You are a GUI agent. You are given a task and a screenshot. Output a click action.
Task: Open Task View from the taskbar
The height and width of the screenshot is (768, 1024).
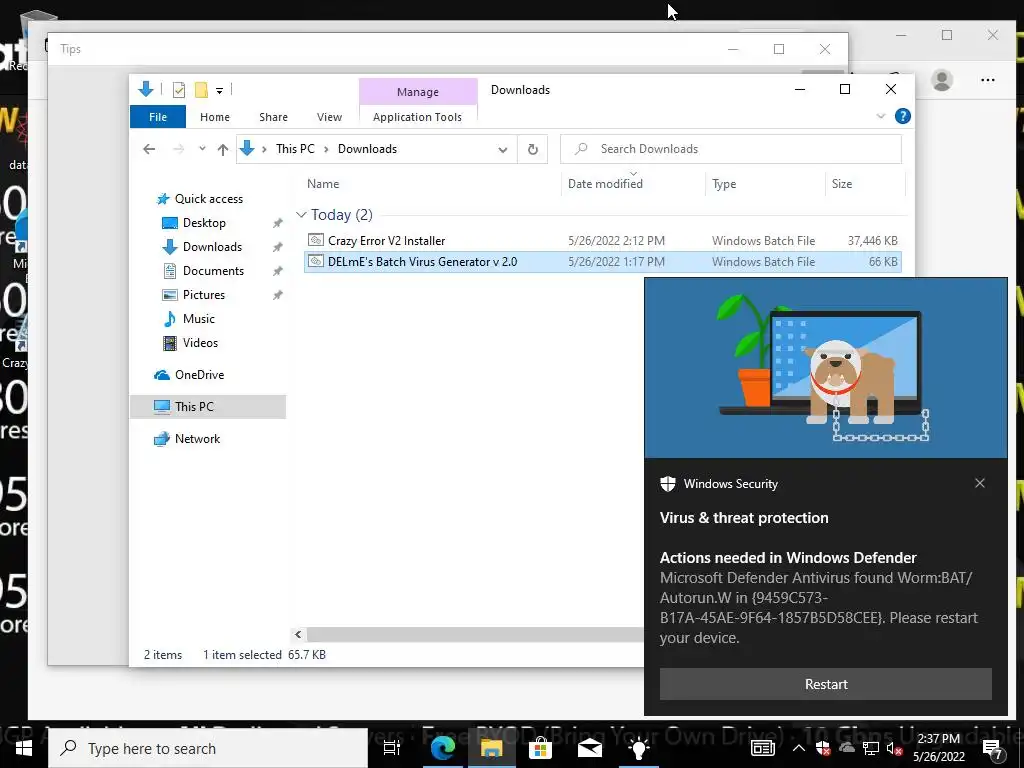391,748
